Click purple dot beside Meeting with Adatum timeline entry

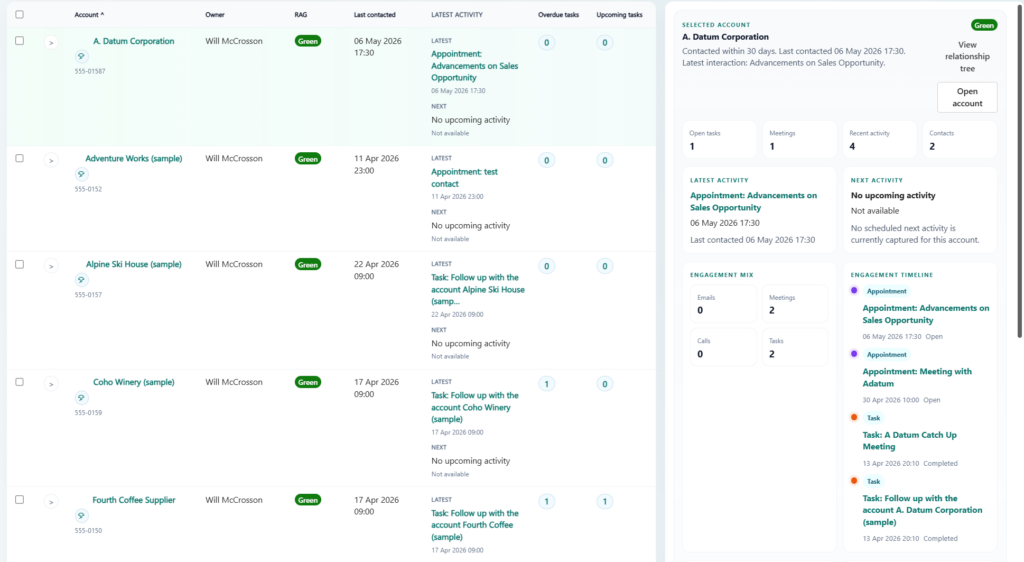854,354
